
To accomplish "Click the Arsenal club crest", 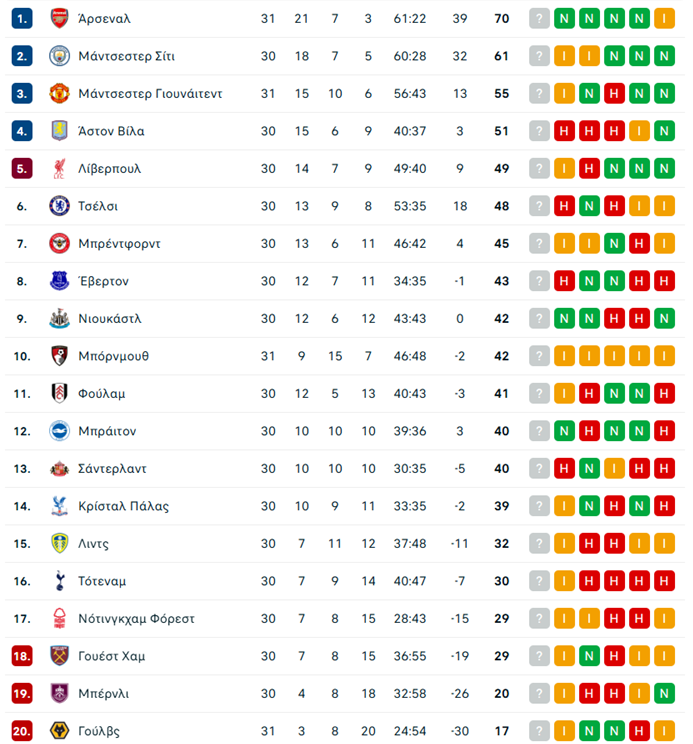I will (x=59, y=19).
